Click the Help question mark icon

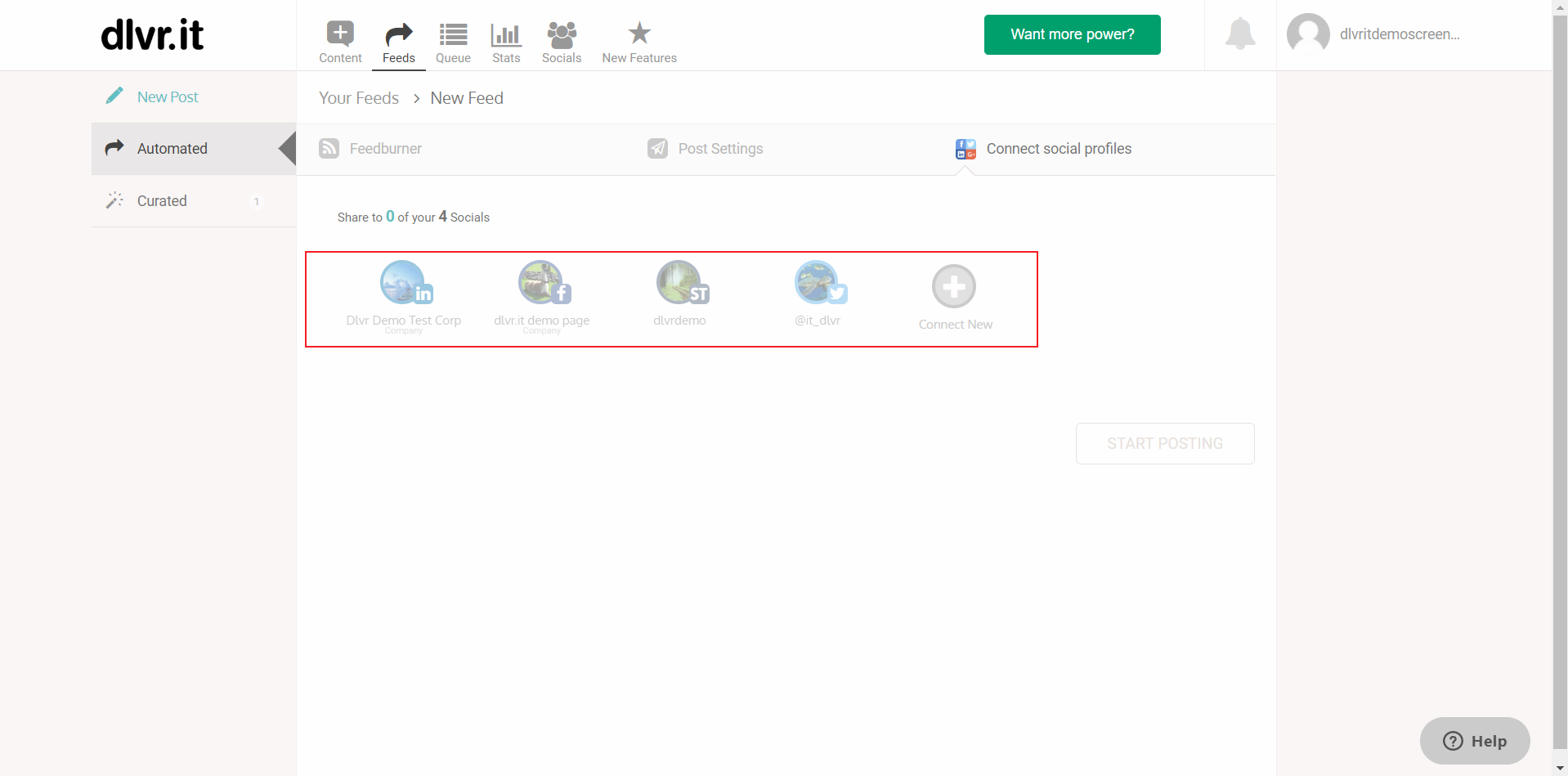click(x=1453, y=741)
